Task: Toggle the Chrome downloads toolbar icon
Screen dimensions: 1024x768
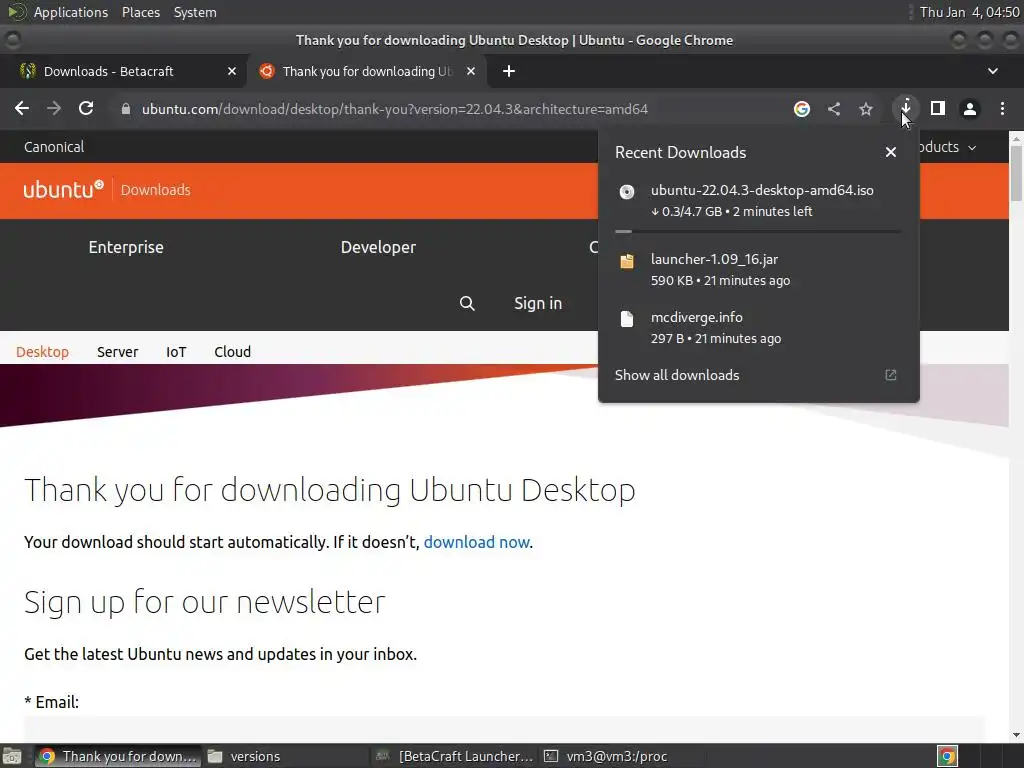Action: tap(906, 108)
